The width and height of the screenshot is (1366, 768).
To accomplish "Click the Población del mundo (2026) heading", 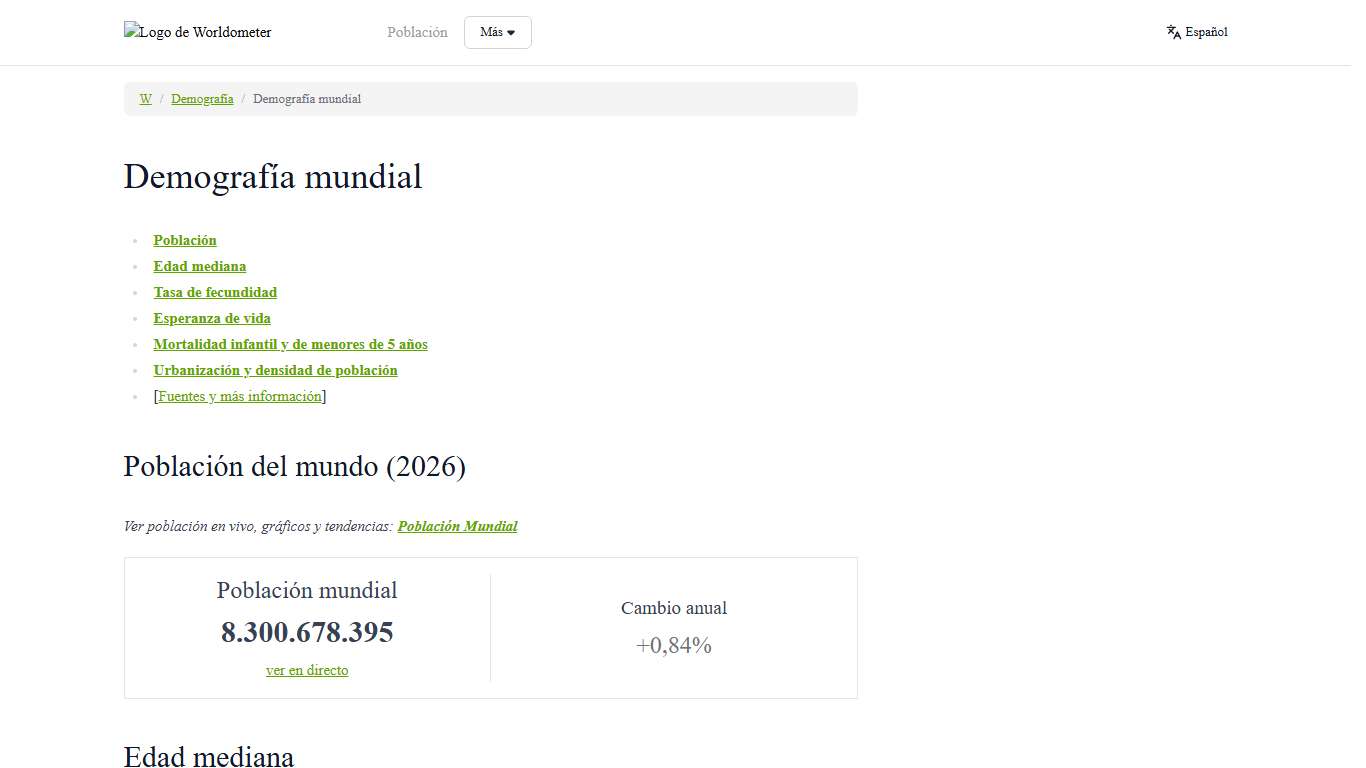I will (x=295, y=466).
